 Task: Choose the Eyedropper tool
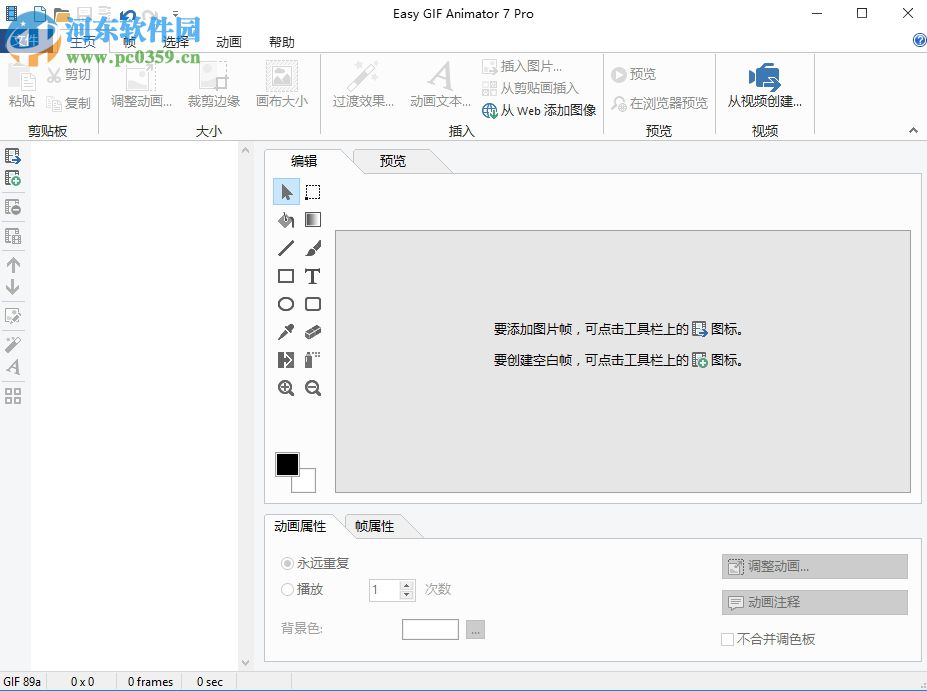tap(285, 332)
